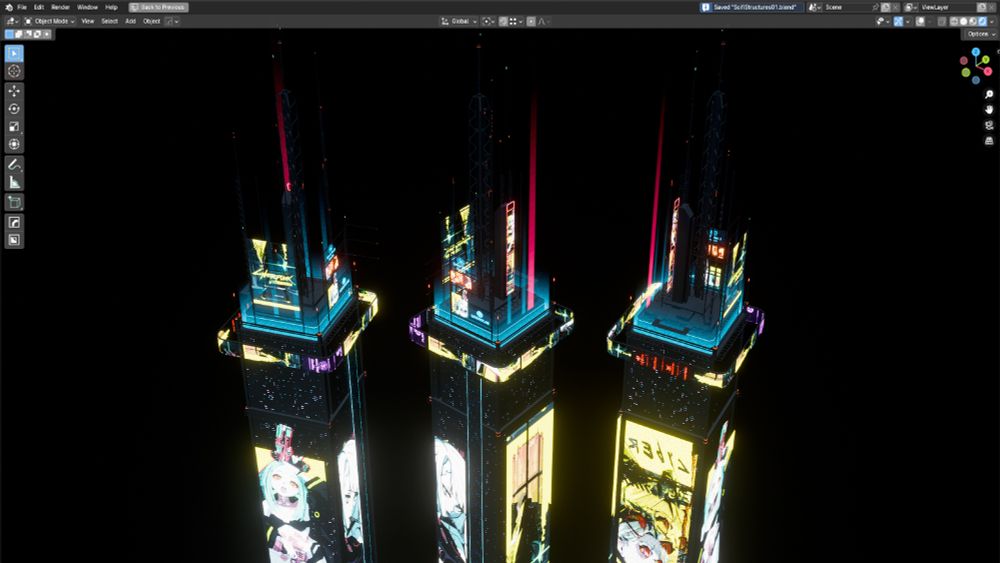Screen dimensions: 1000x563
Task: Open the viewport View menu
Action: (x=87, y=21)
